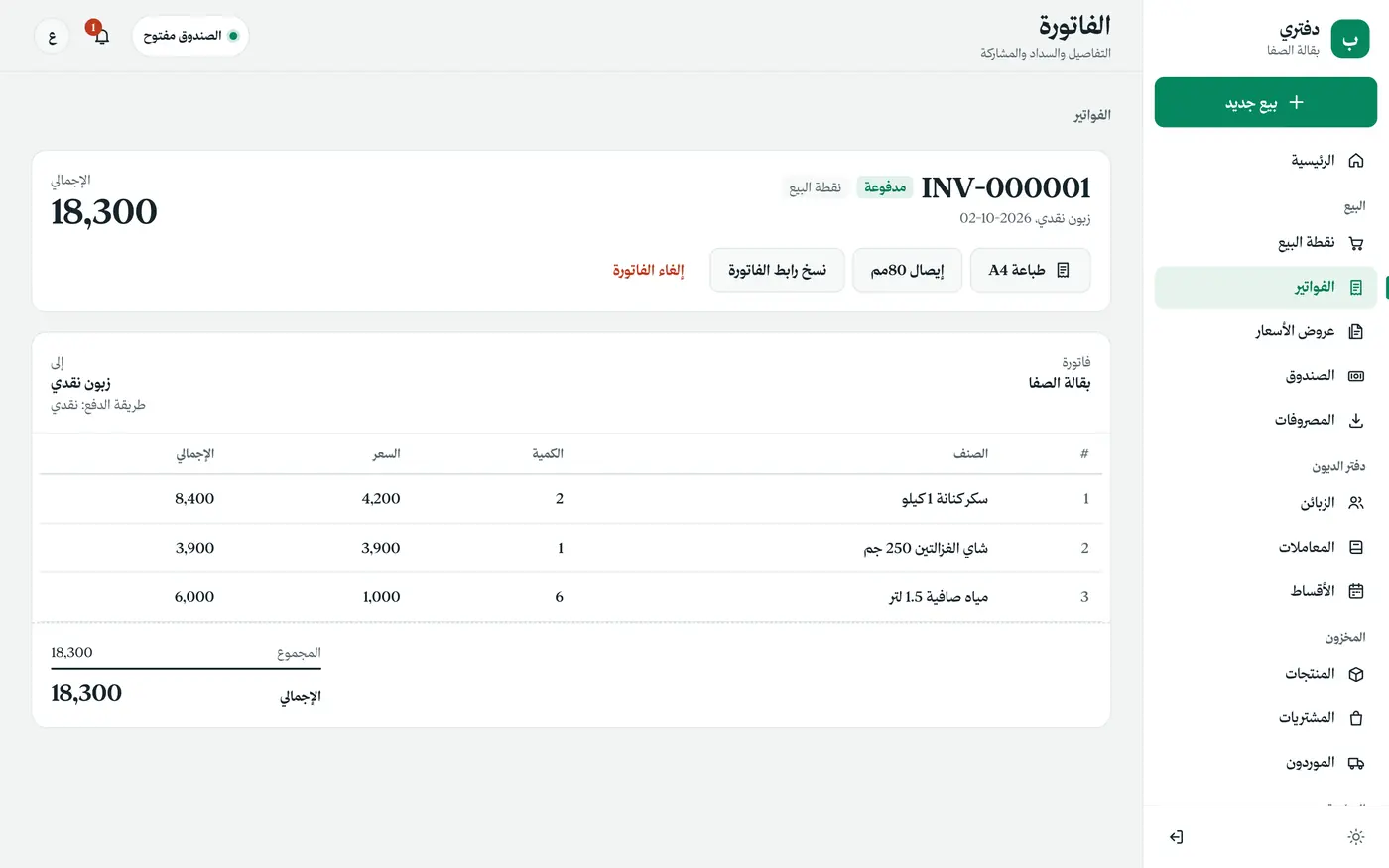Click the cart icon for نقطة البيع
The image size is (1389, 868).
tap(1356, 243)
